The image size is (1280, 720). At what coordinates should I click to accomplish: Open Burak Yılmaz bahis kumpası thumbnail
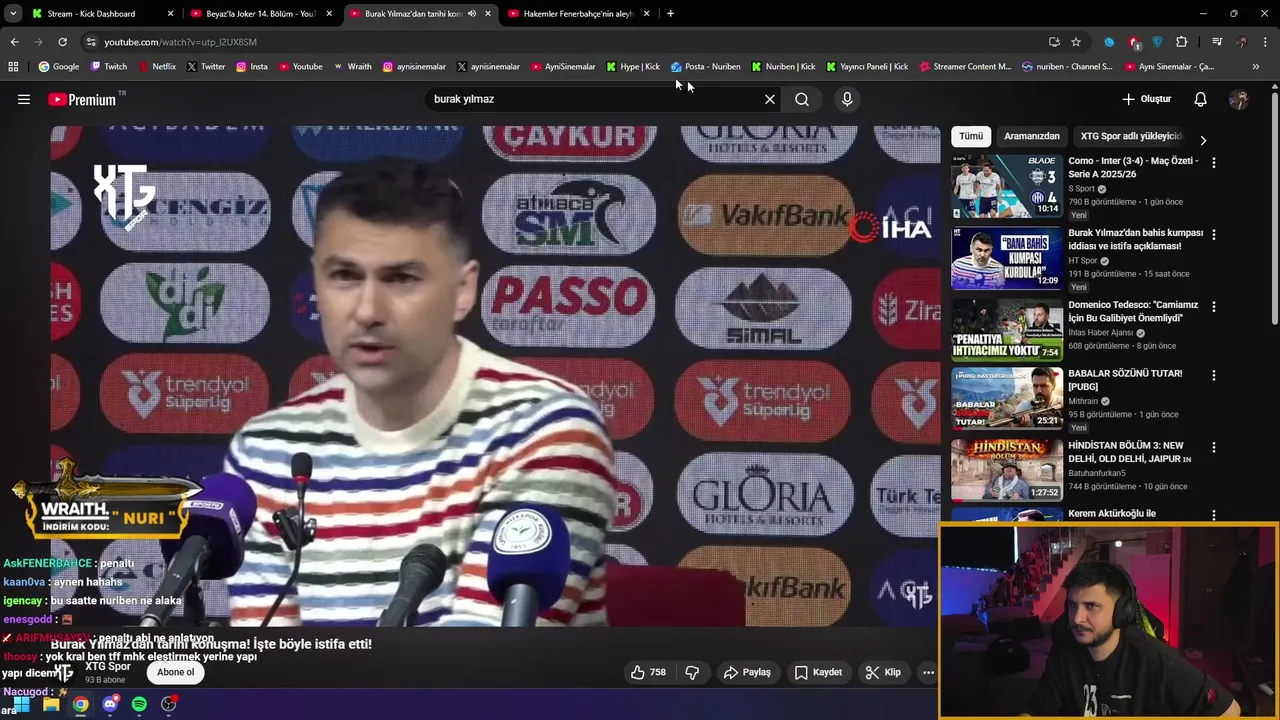coord(1006,258)
